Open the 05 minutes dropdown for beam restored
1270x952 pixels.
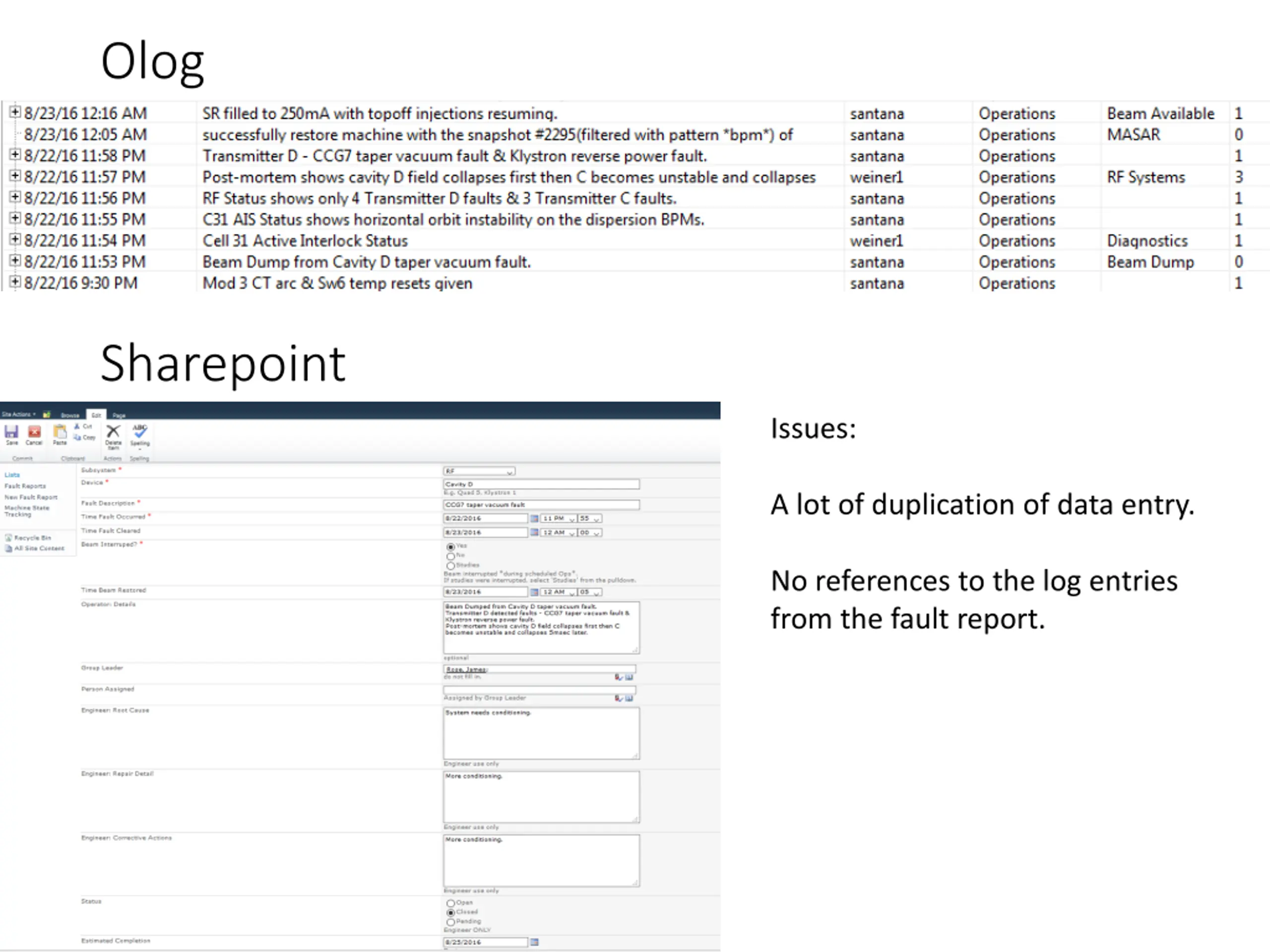pyautogui.click(x=590, y=592)
